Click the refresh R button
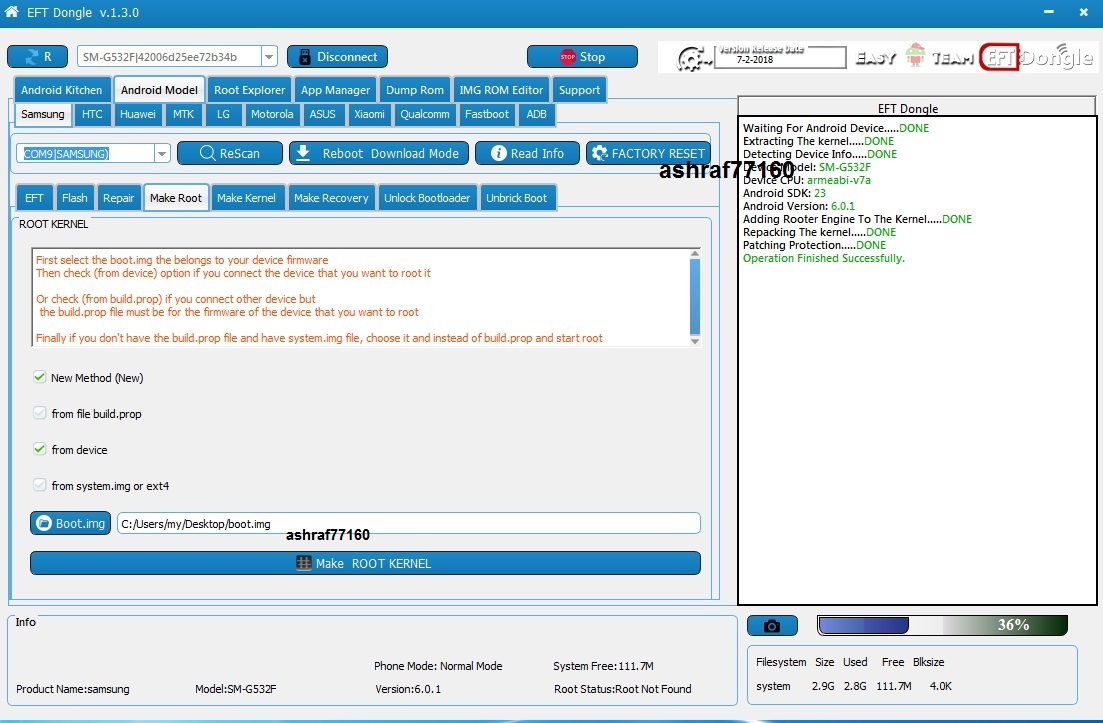Image resolution: width=1103 pixels, height=723 pixels. coord(37,57)
